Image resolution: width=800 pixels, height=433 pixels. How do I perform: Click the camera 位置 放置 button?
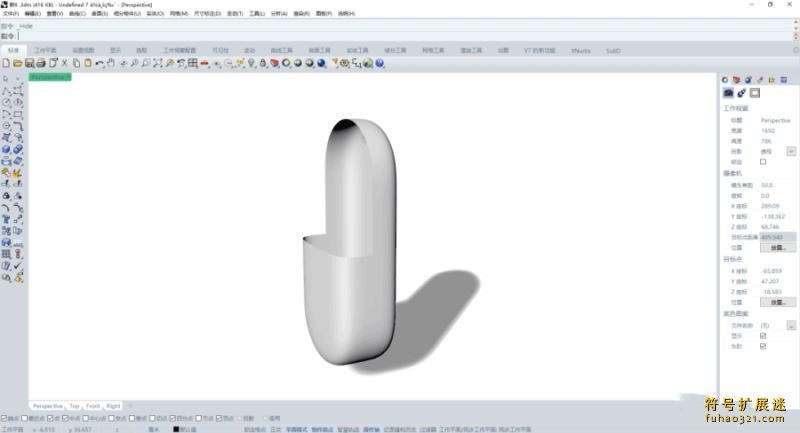[x=778, y=247]
